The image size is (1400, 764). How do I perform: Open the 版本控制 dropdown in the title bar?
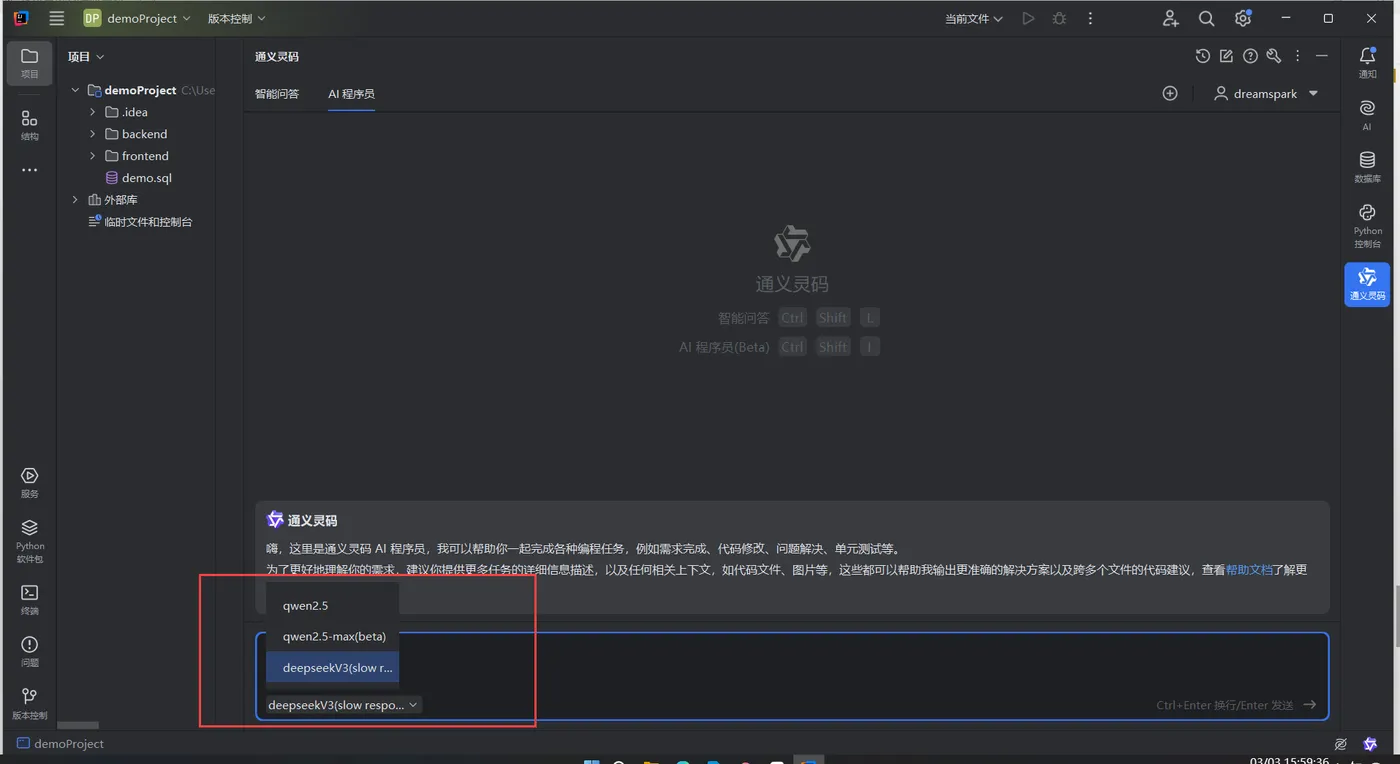click(237, 18)
